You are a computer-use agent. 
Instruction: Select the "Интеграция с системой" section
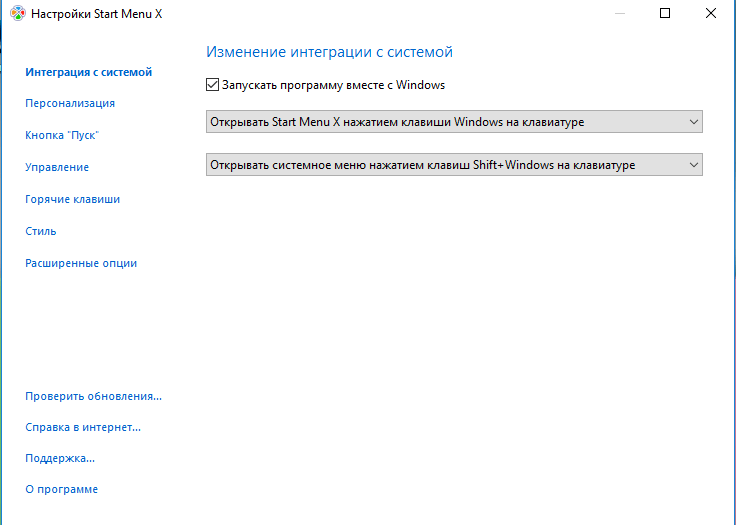(89, 72)
